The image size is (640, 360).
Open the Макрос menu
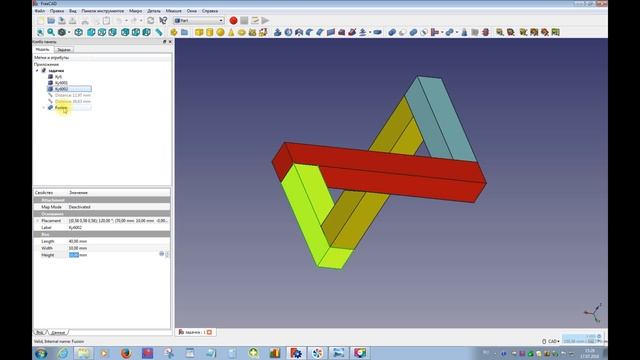tap(136, 11)
